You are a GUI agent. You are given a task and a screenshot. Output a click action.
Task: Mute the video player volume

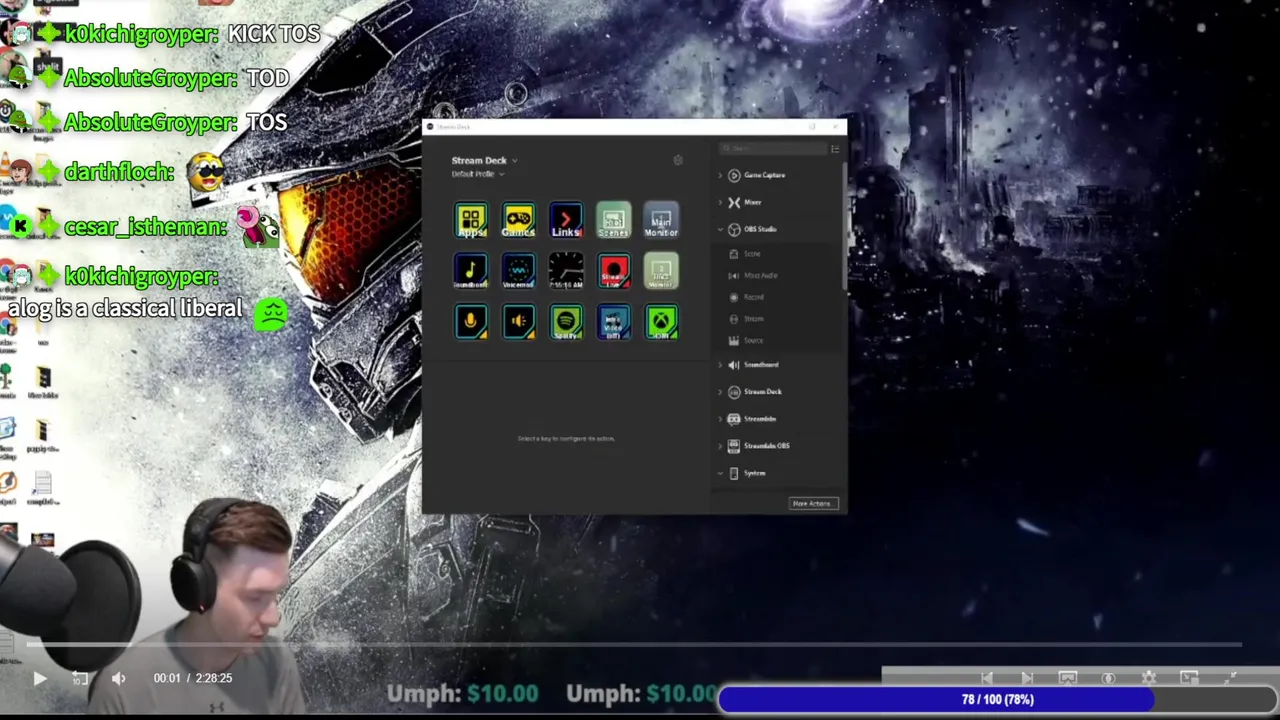tap(118, 678)
